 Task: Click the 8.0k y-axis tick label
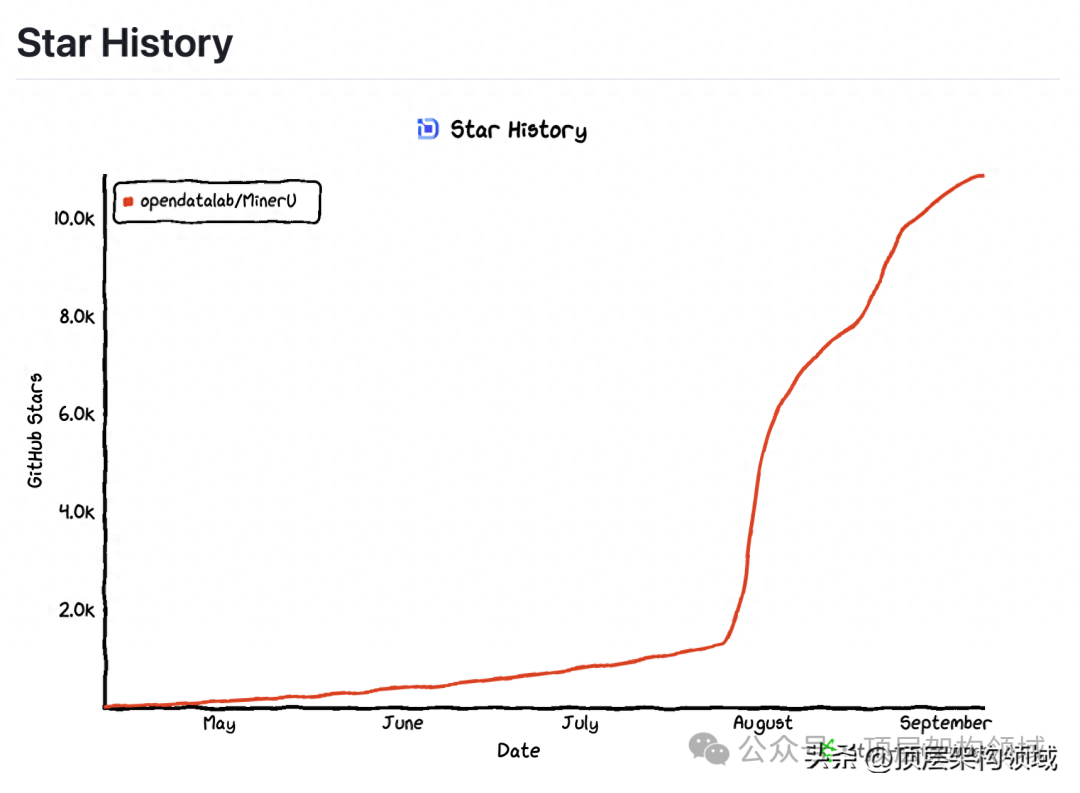75,317
